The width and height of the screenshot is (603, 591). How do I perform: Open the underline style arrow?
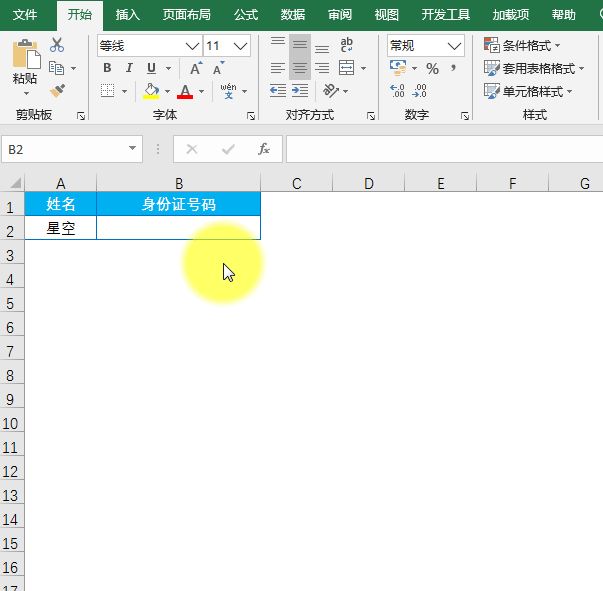[168, 68]
